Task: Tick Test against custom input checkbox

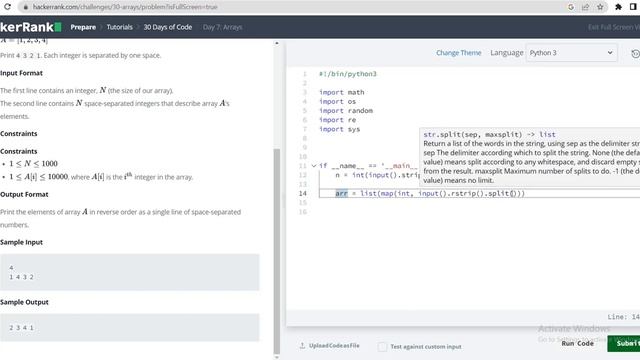Action: 382,347
